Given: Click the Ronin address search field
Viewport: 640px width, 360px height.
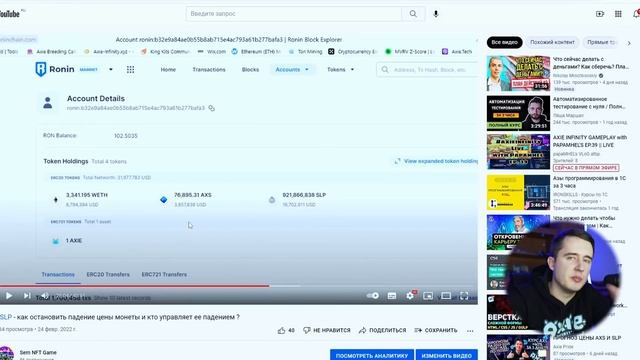Looking at the screenshot, I should coord(427,70).
